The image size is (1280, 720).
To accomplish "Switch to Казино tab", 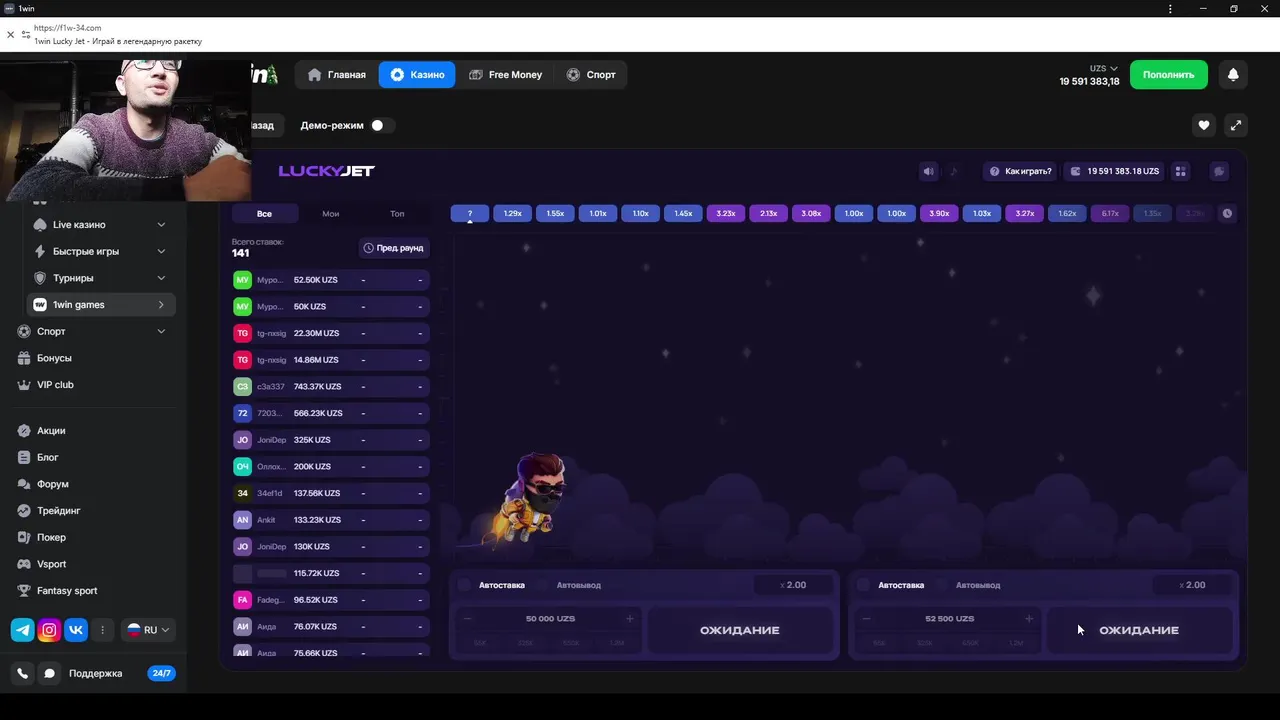I will [x=417, y=75].
